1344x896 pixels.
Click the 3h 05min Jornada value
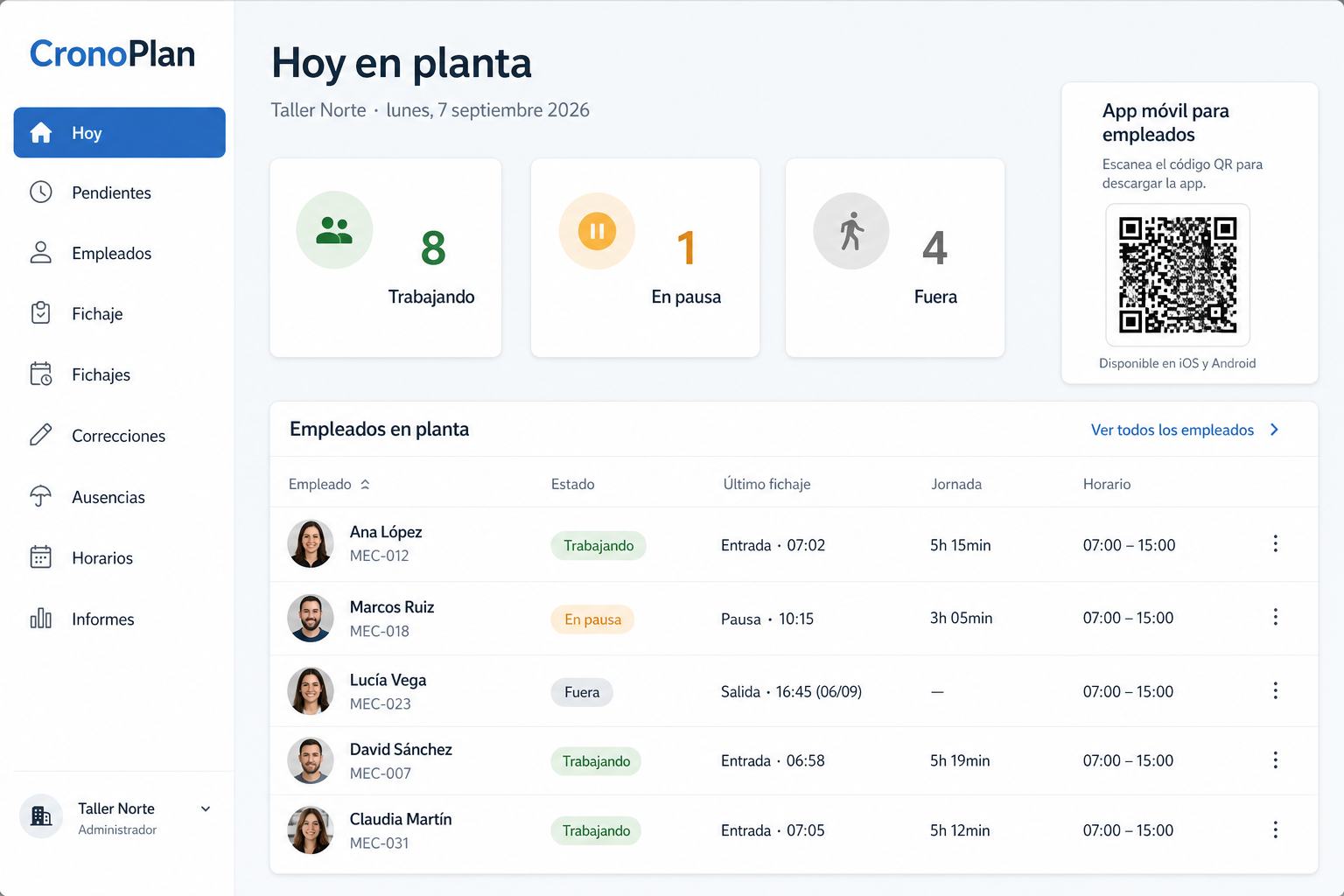(962, 618)
